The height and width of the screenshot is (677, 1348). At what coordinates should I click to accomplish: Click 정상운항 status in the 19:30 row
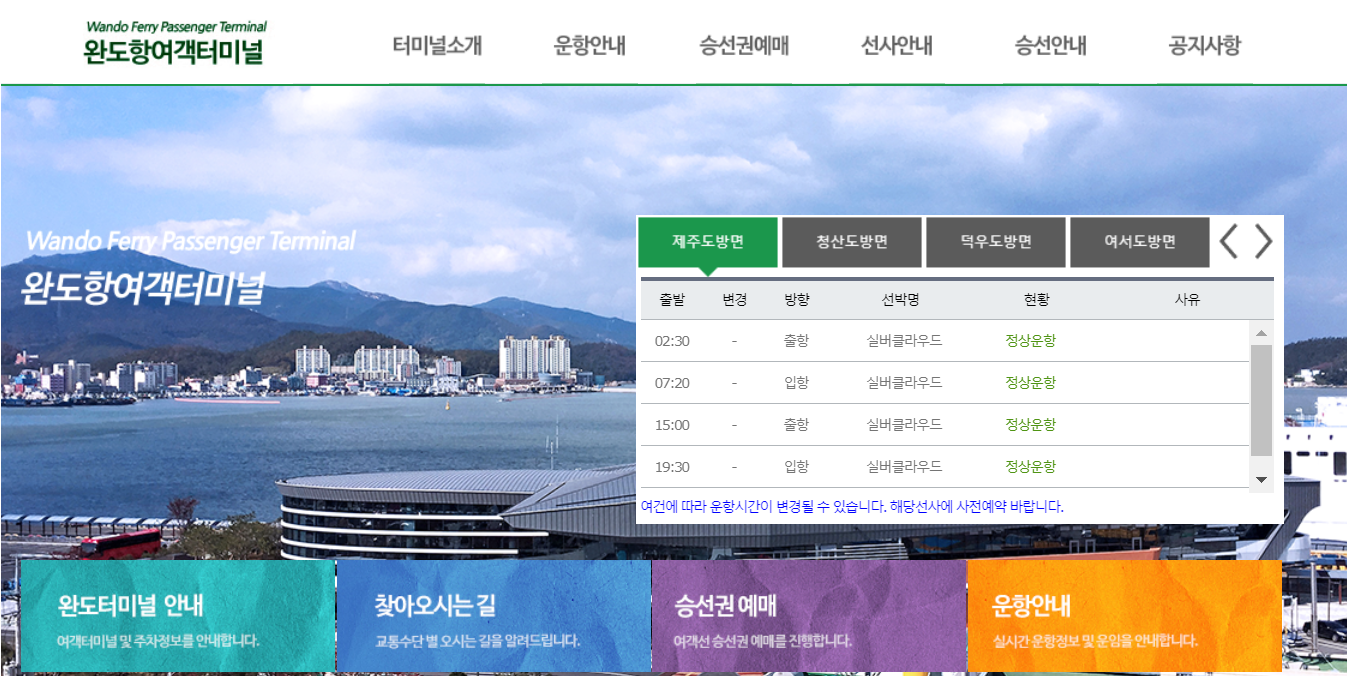[x=1030, y=467]
